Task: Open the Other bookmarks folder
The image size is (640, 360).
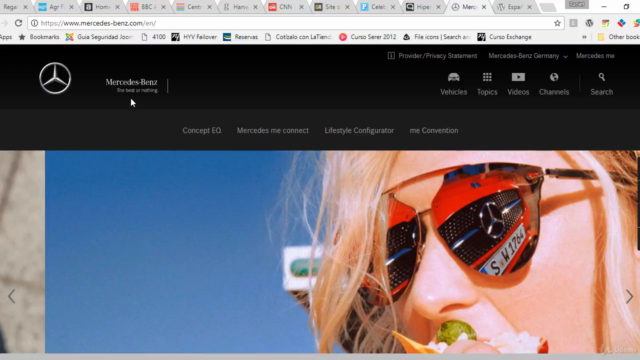Action: (x=619, y=37)
